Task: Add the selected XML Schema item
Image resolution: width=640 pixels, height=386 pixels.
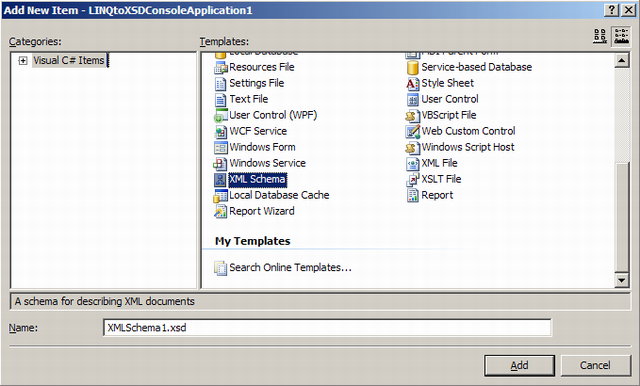Action: tap(519, 365)
